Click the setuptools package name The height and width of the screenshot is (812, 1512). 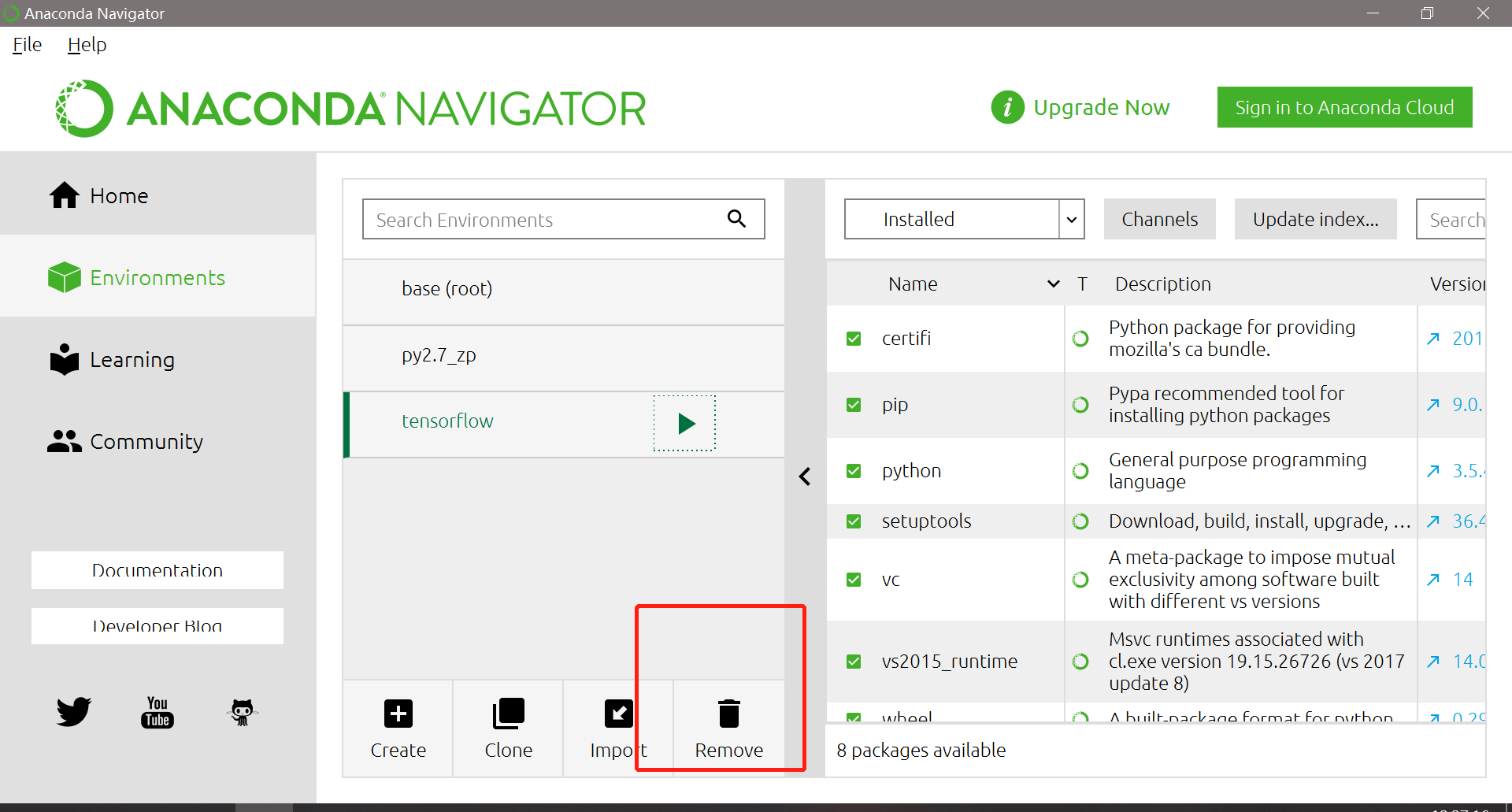926,521
